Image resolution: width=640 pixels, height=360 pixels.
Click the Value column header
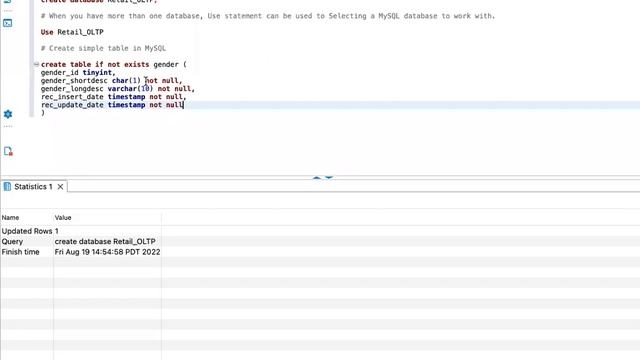coord(63,218)
